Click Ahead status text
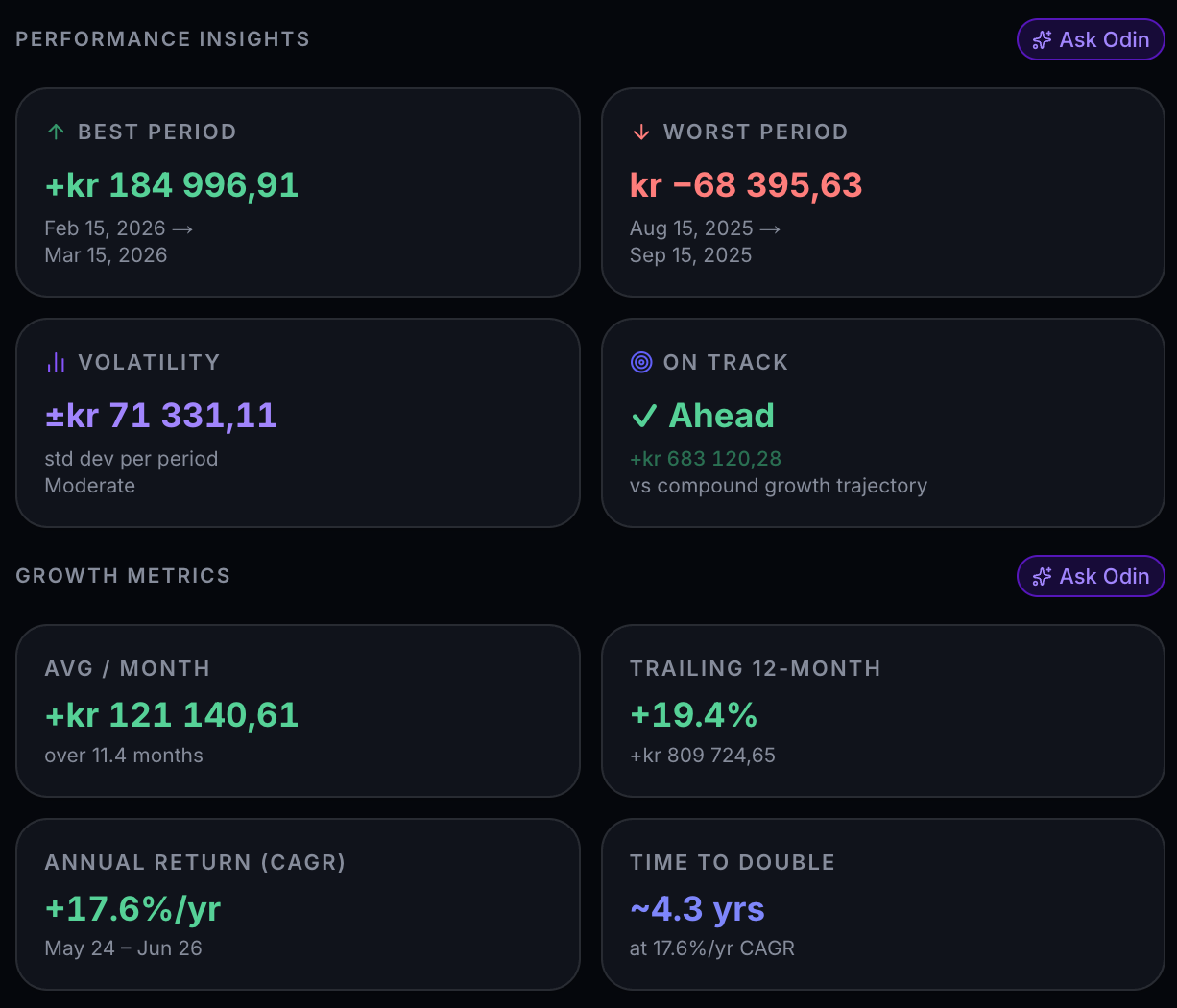The image size is (1177, 1008). pos(722,416)
